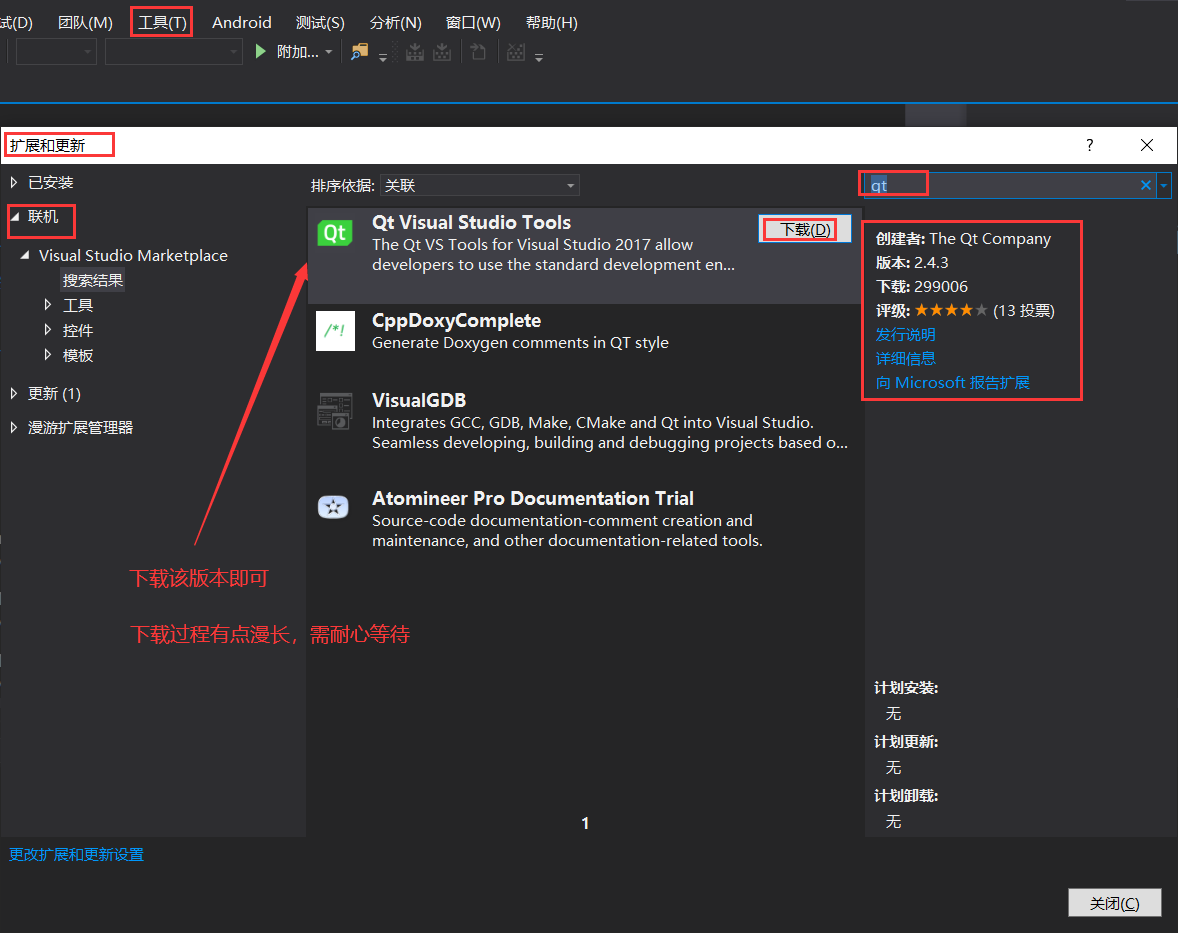Click the 版本: 2.4.3 version text
Screen dimensions: 1178x933
point(911,262)
